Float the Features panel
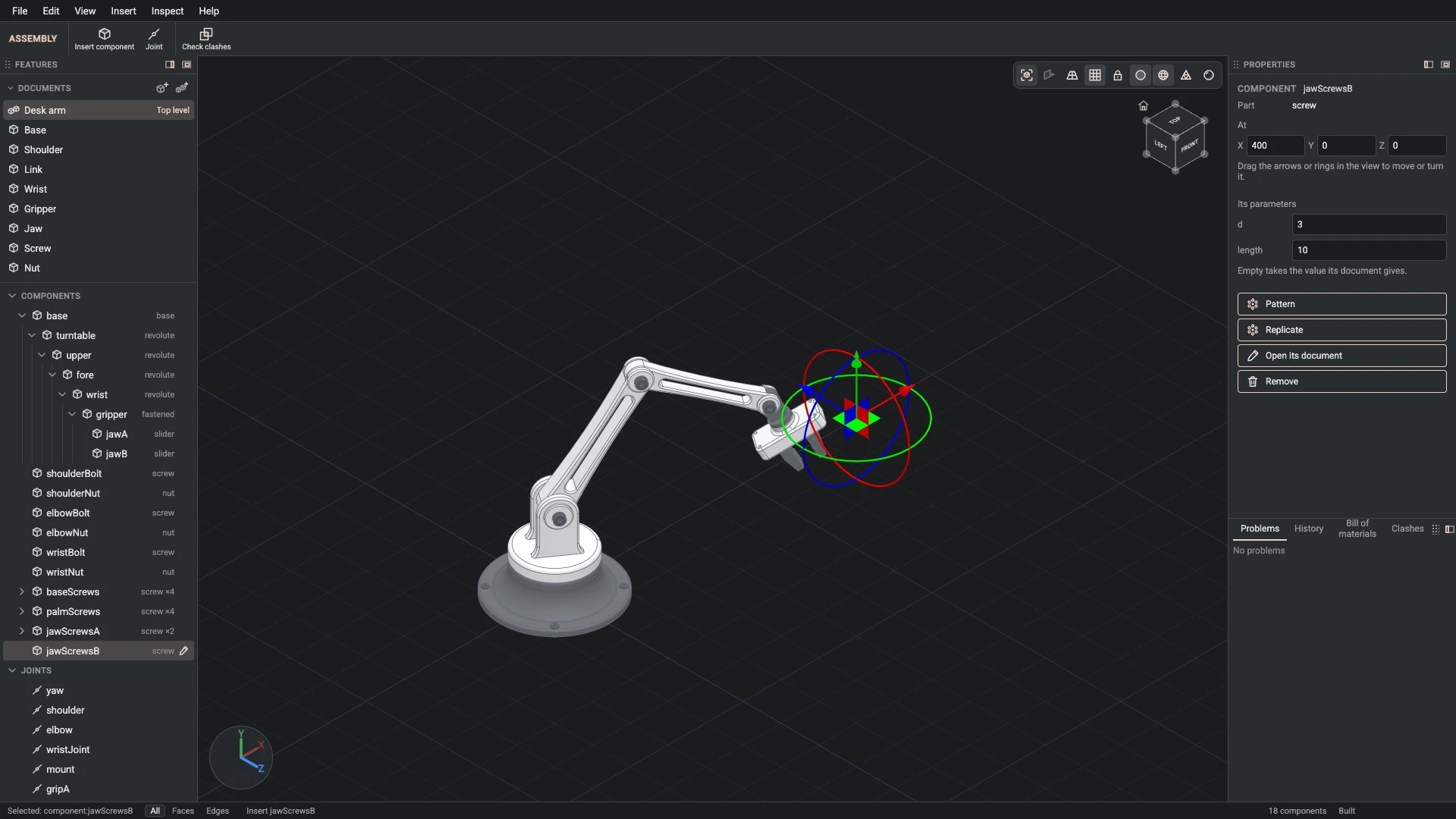This screenshot has width=1456, height=819. coord(187,64)
